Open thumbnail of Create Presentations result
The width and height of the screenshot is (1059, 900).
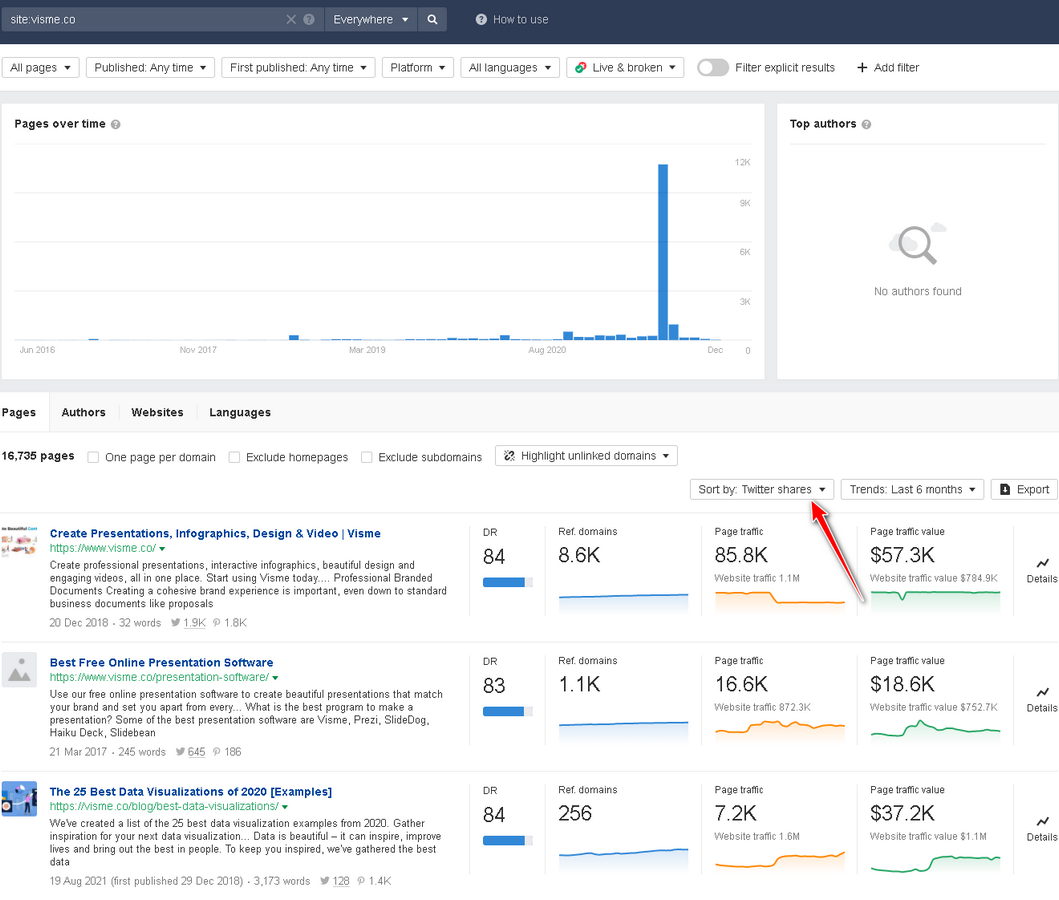coord(19,542)
